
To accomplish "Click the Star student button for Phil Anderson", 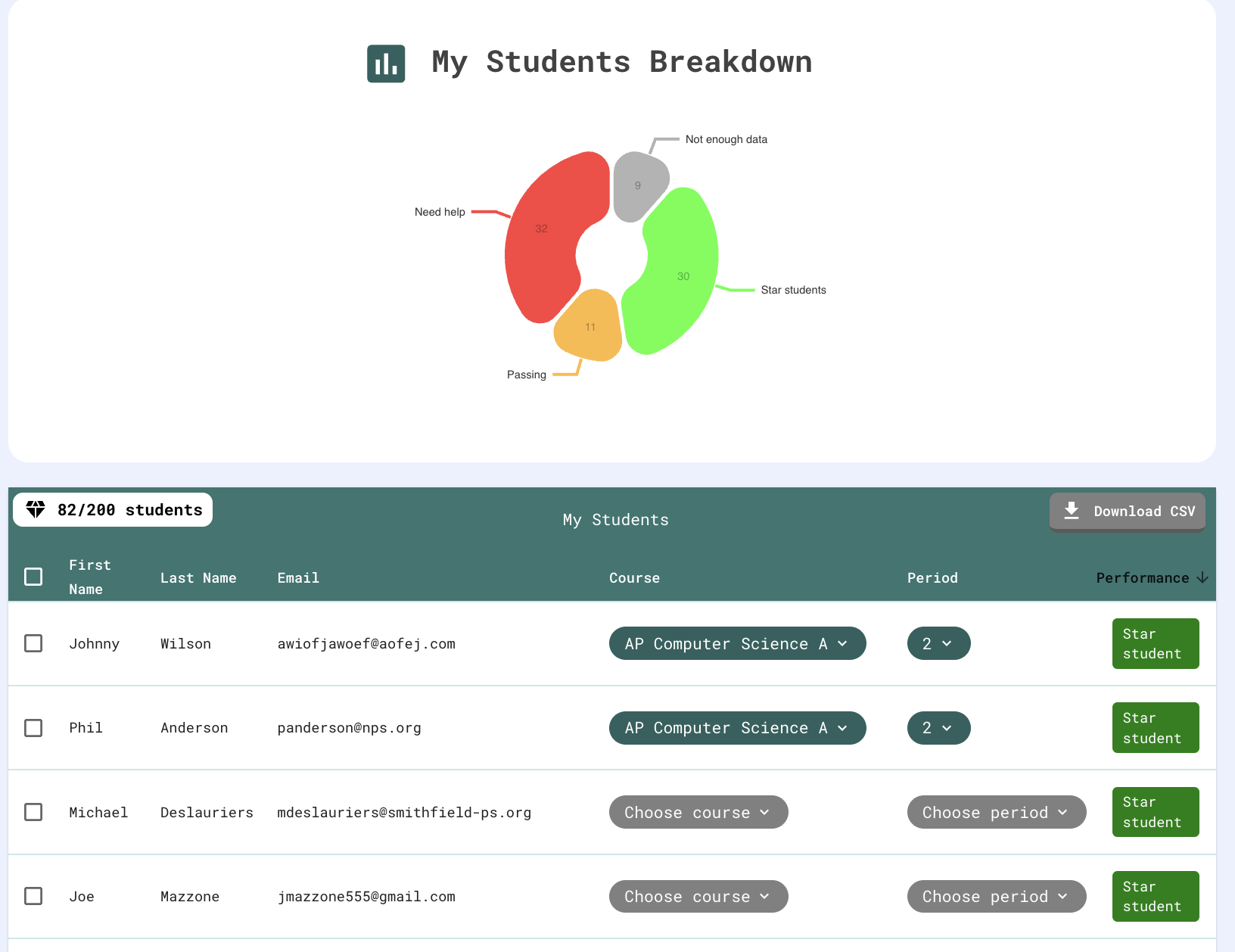I will [x=1156, y=727].
